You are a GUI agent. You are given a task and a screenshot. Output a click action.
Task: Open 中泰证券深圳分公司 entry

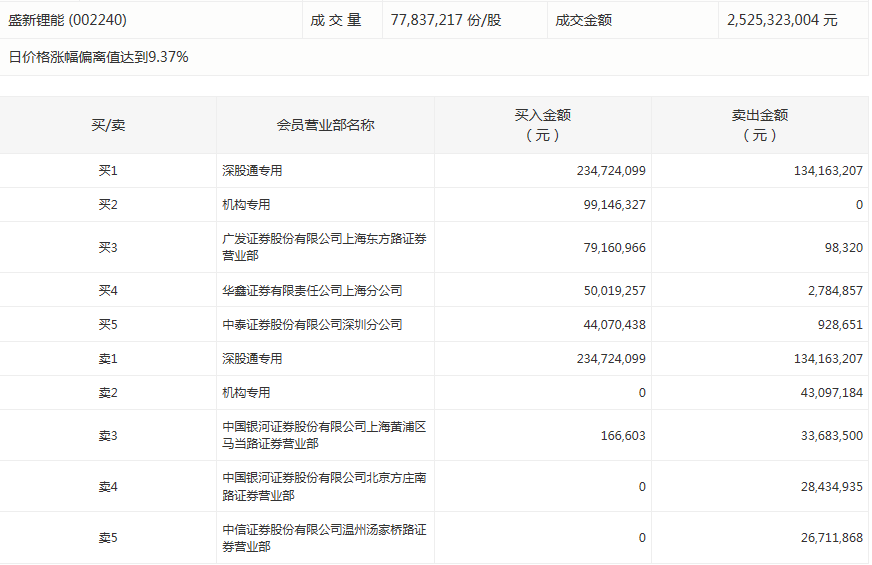312,325
